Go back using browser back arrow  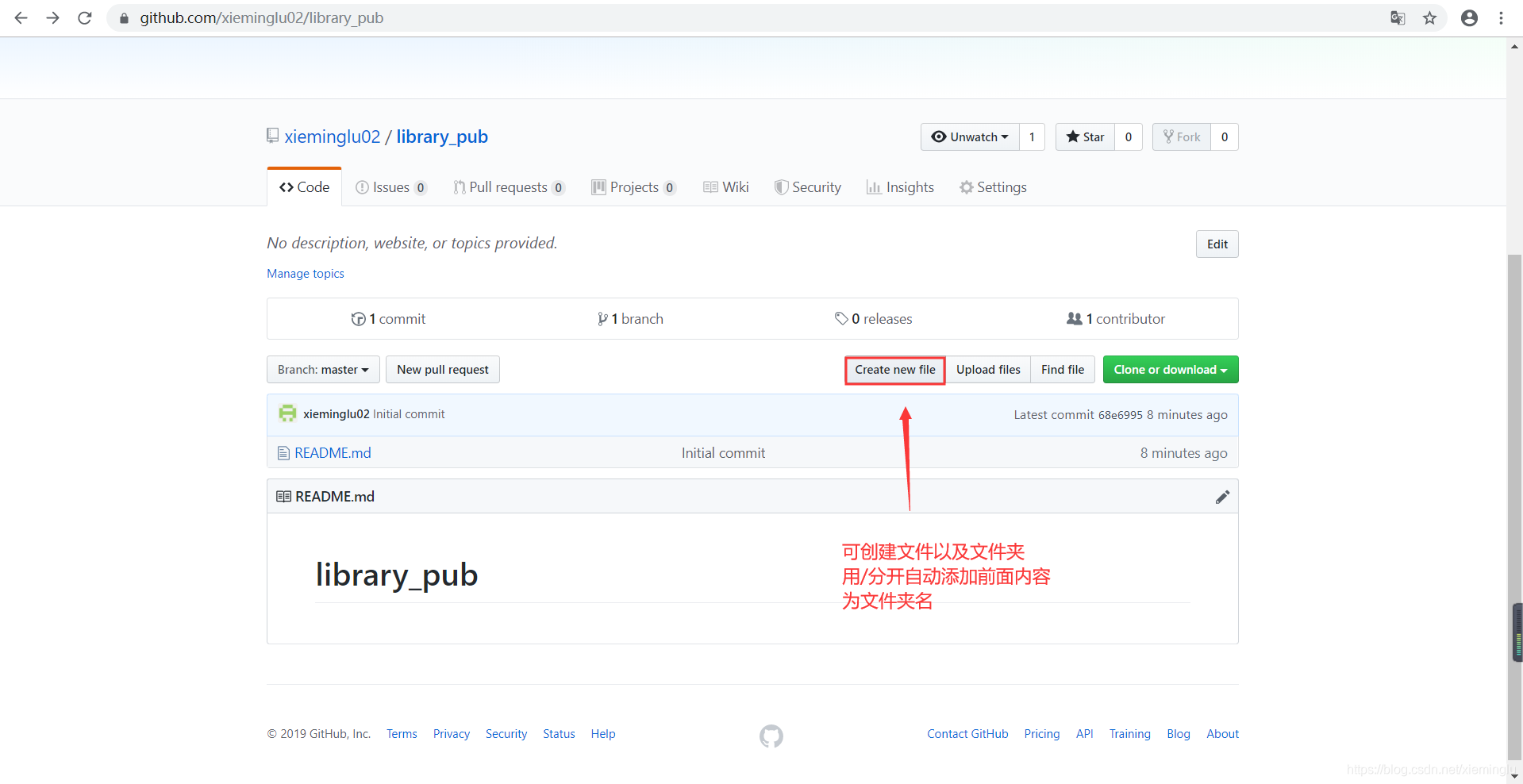[21, 17]
